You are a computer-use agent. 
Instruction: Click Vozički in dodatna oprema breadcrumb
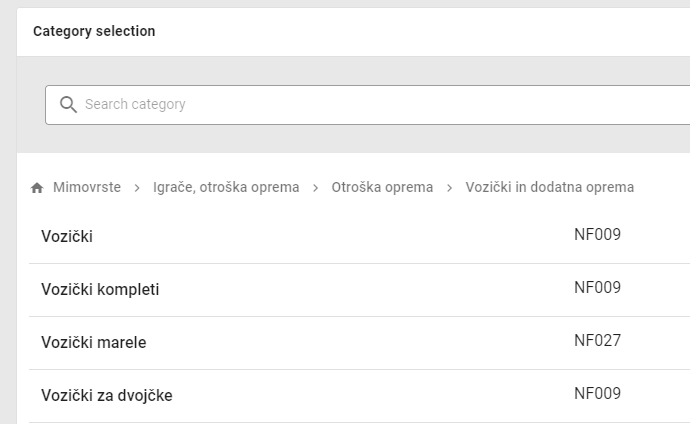[x=549, y=187]
